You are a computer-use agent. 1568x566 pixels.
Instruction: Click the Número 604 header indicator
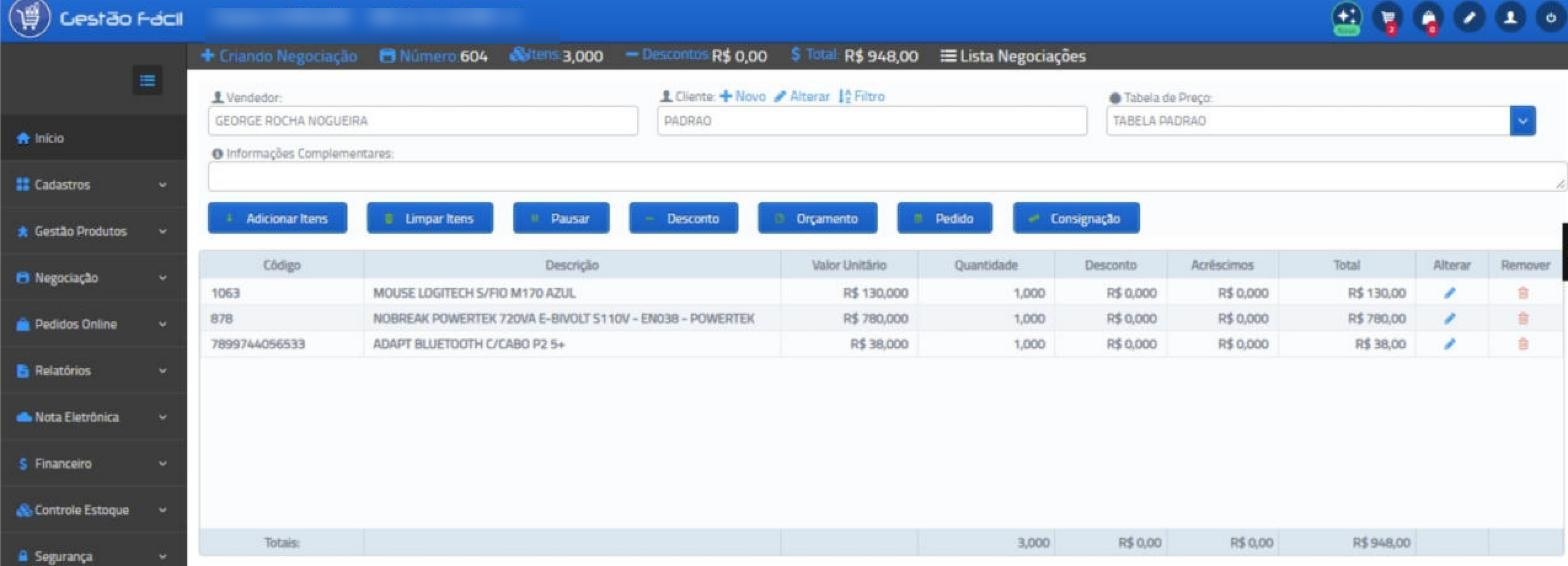(434, 56)
